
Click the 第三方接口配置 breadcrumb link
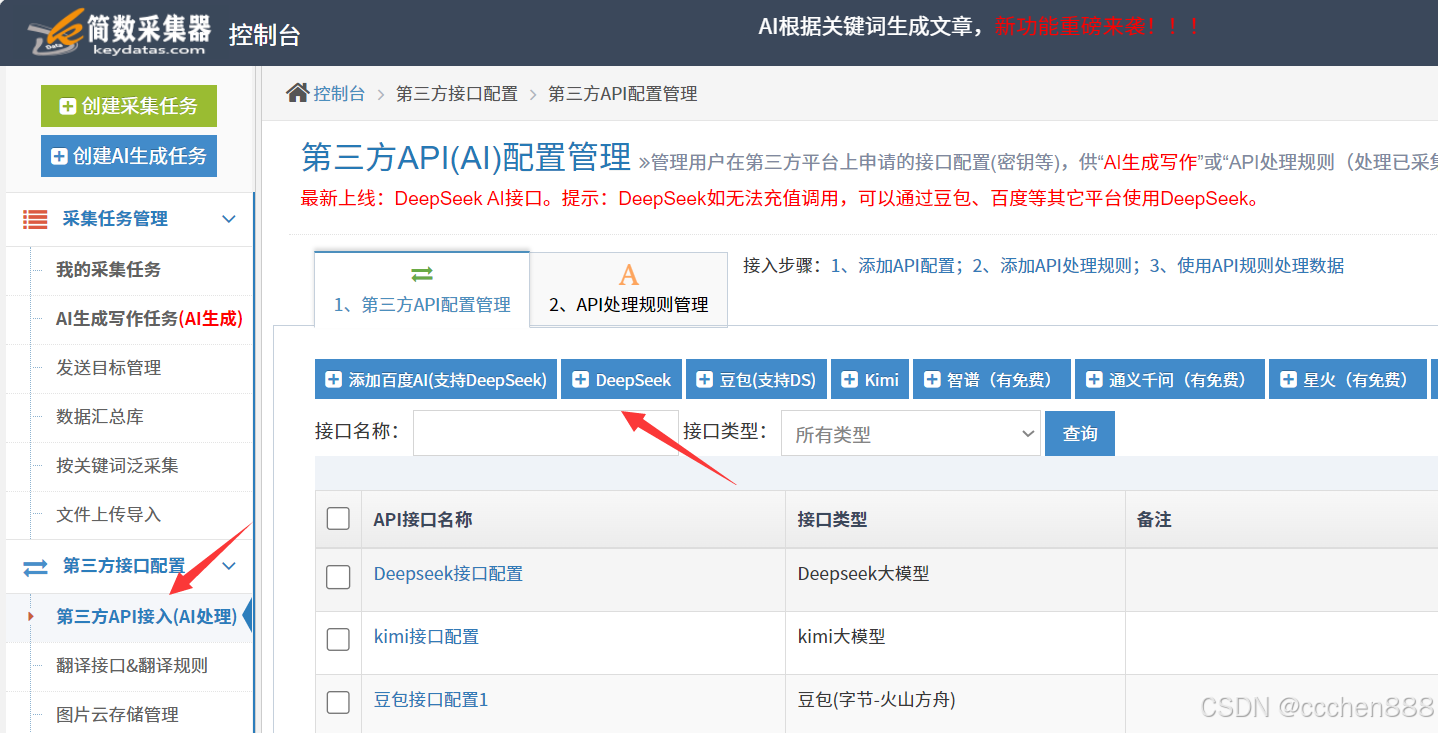[x=457, y=94]
